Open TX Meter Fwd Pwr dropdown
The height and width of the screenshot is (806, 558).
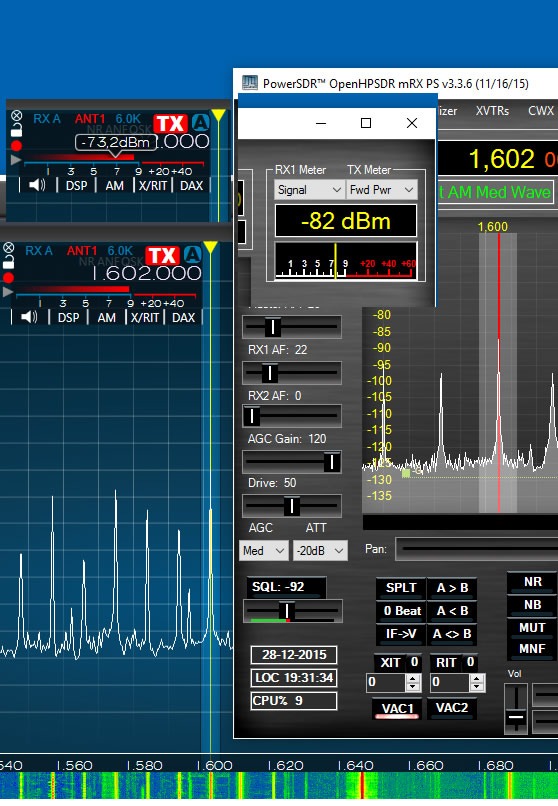(x=382, y=190)
